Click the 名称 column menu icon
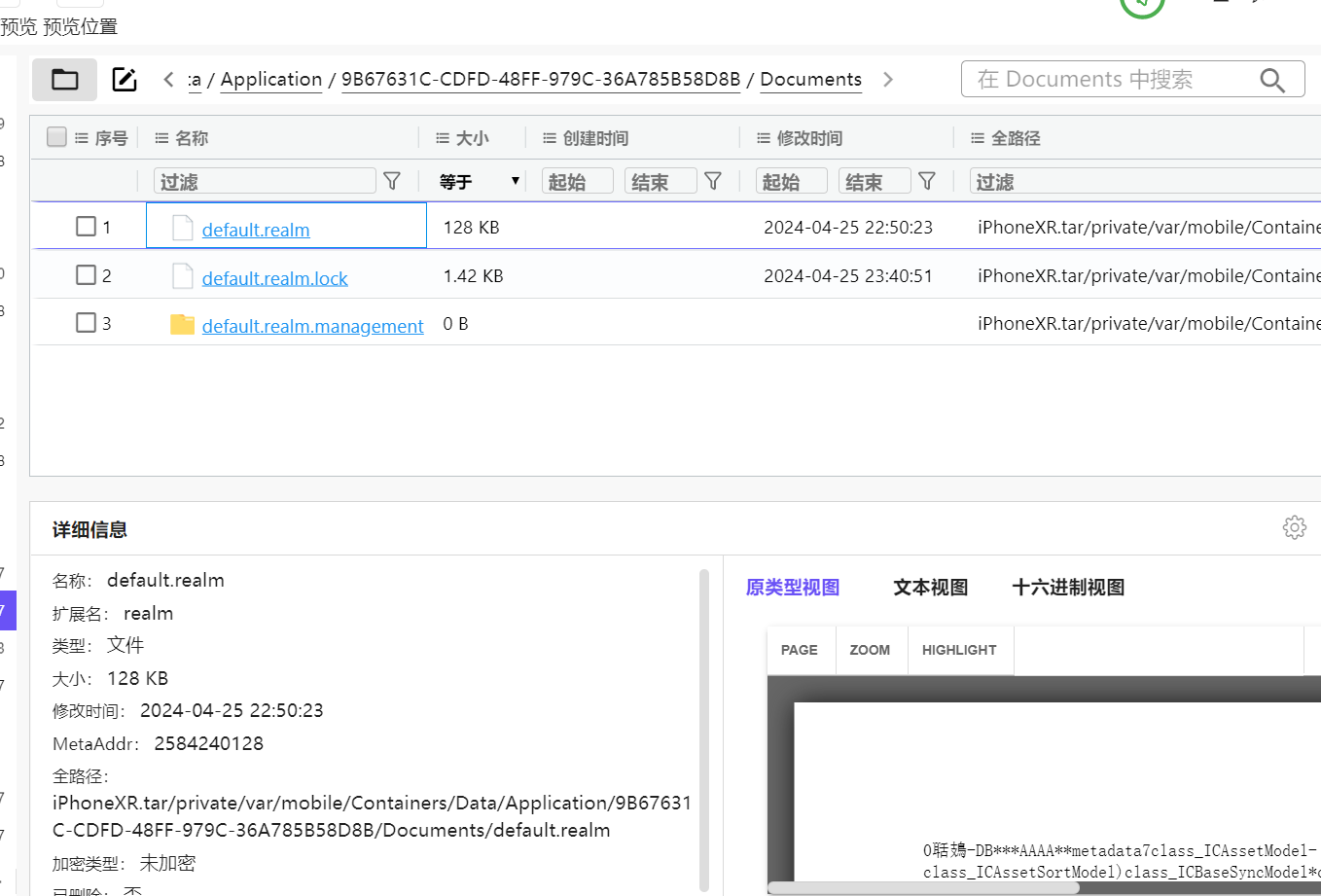The image size is (1321, 896). pyautogui.click(x=162, y=138)
